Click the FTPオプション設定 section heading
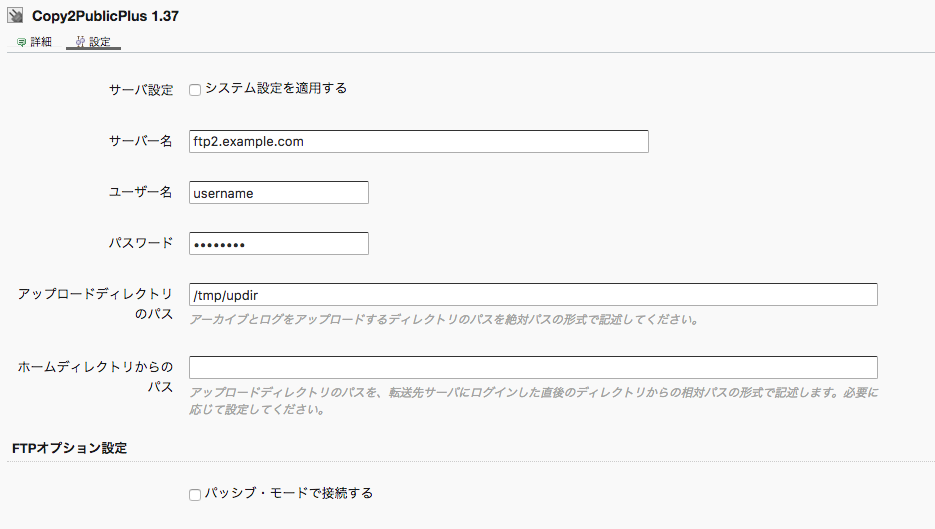 70,448
